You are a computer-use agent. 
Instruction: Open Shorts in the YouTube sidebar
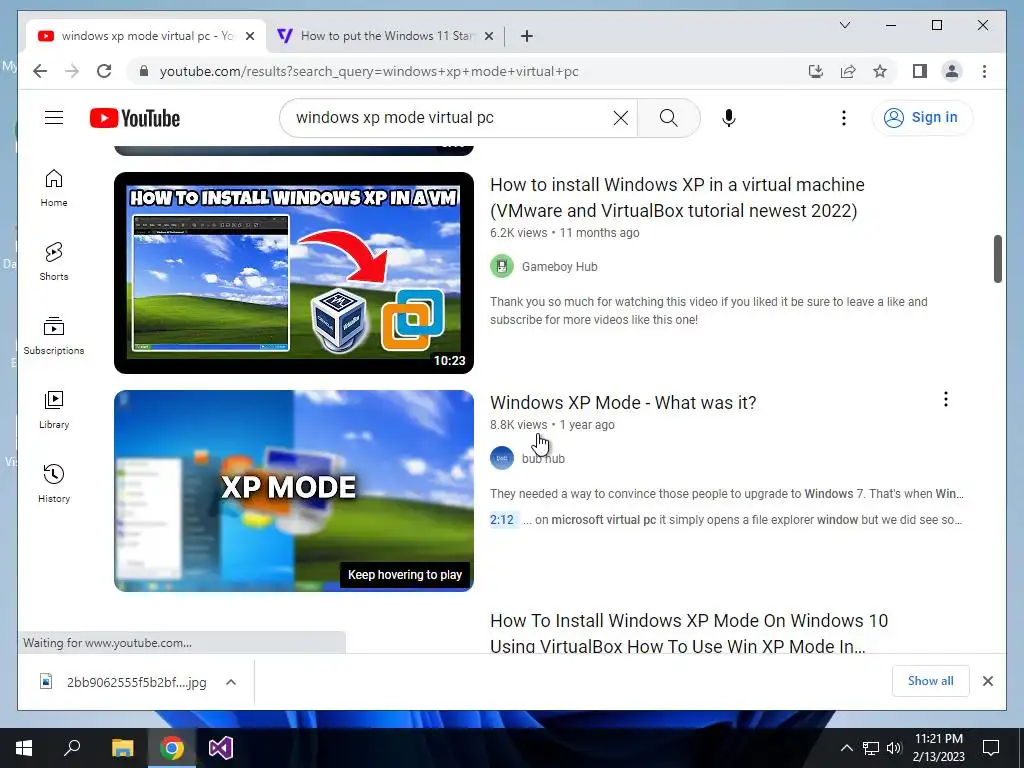(x=54, y=262)
